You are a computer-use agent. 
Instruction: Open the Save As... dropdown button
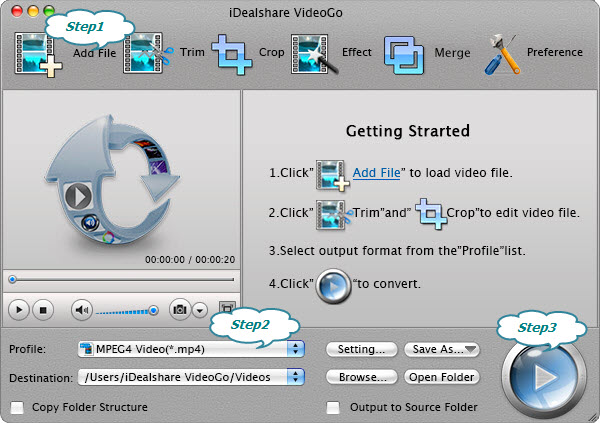point(442,349)
